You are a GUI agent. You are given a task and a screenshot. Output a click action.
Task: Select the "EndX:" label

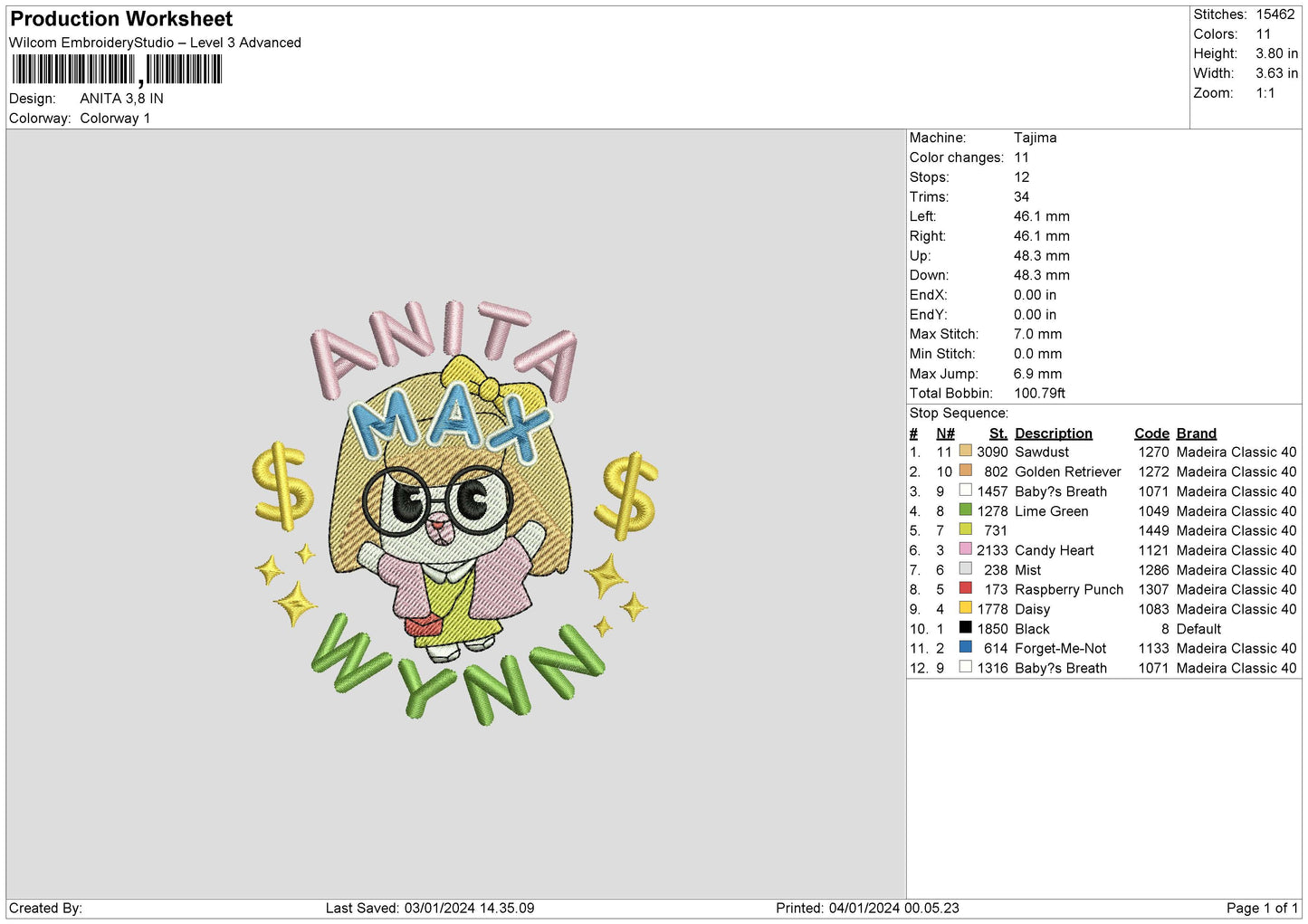click(928, 295)
